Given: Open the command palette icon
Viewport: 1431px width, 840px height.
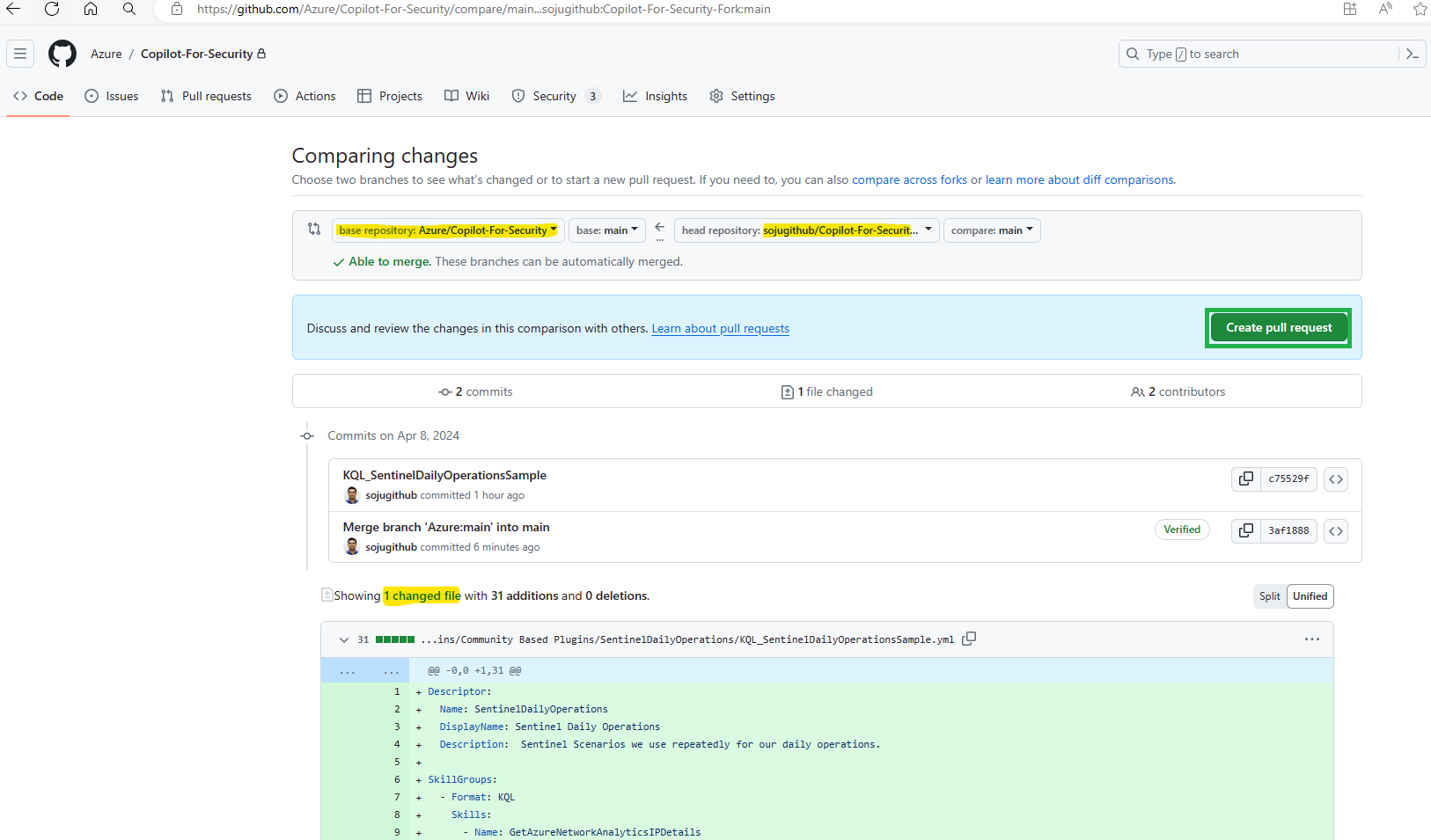Looking at the screenshot, I should pos(1413,54).
